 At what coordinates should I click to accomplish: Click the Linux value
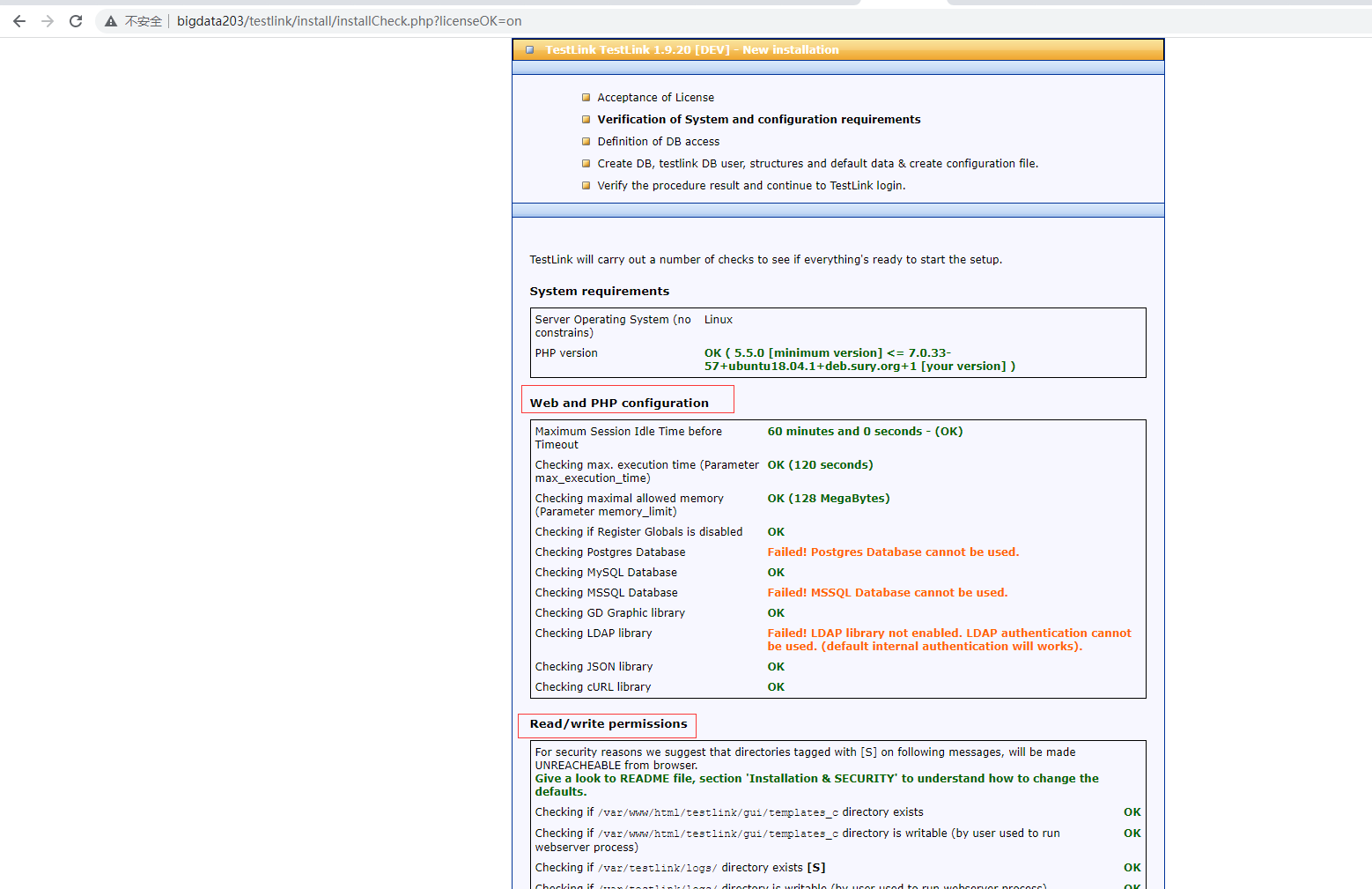pyautogui.click(x=719, y=320)
